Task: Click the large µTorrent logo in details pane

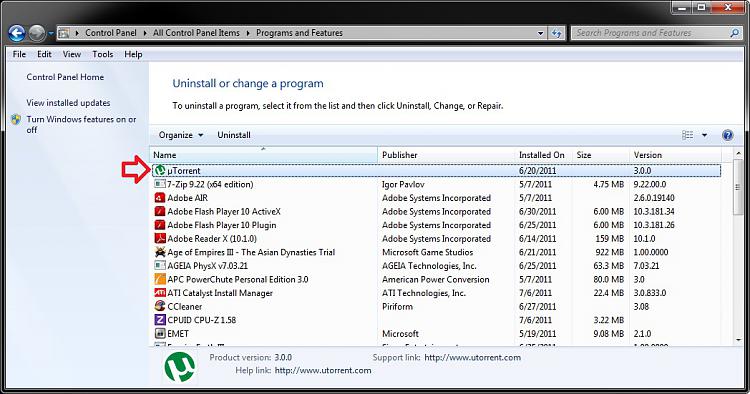Action: 180,367
